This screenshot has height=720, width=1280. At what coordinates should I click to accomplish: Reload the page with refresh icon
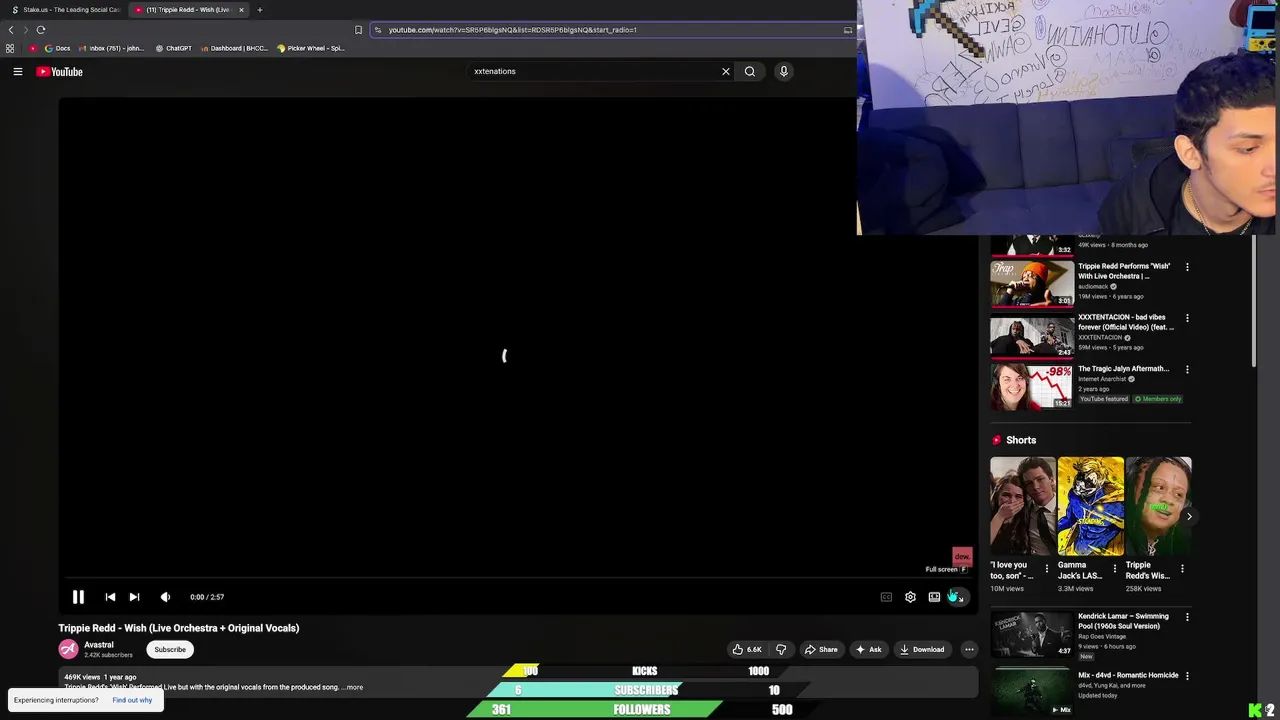[x=41, y=30]
